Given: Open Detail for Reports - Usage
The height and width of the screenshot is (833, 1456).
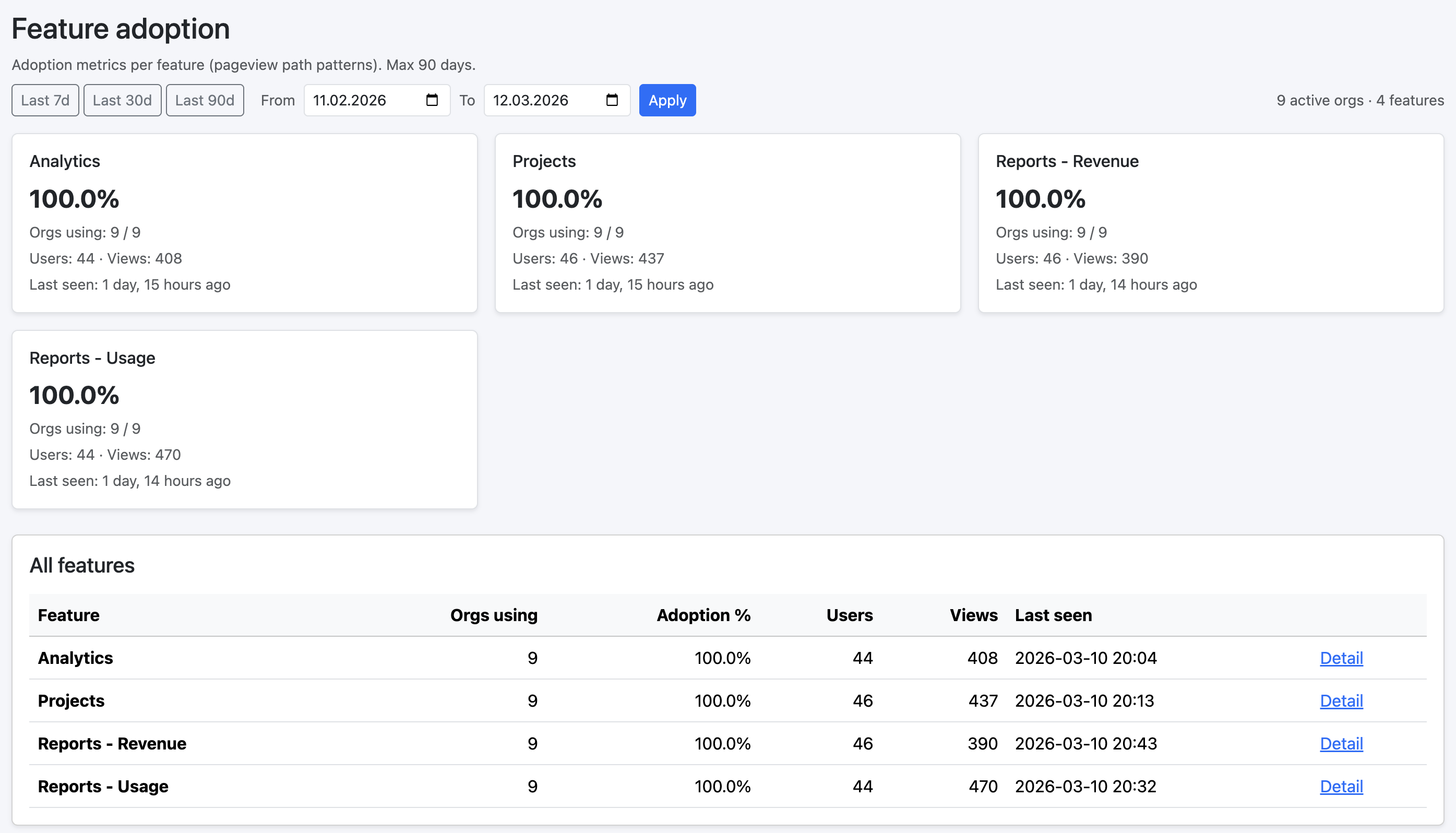Looking at the screenshot, I should coord(1341,786).
